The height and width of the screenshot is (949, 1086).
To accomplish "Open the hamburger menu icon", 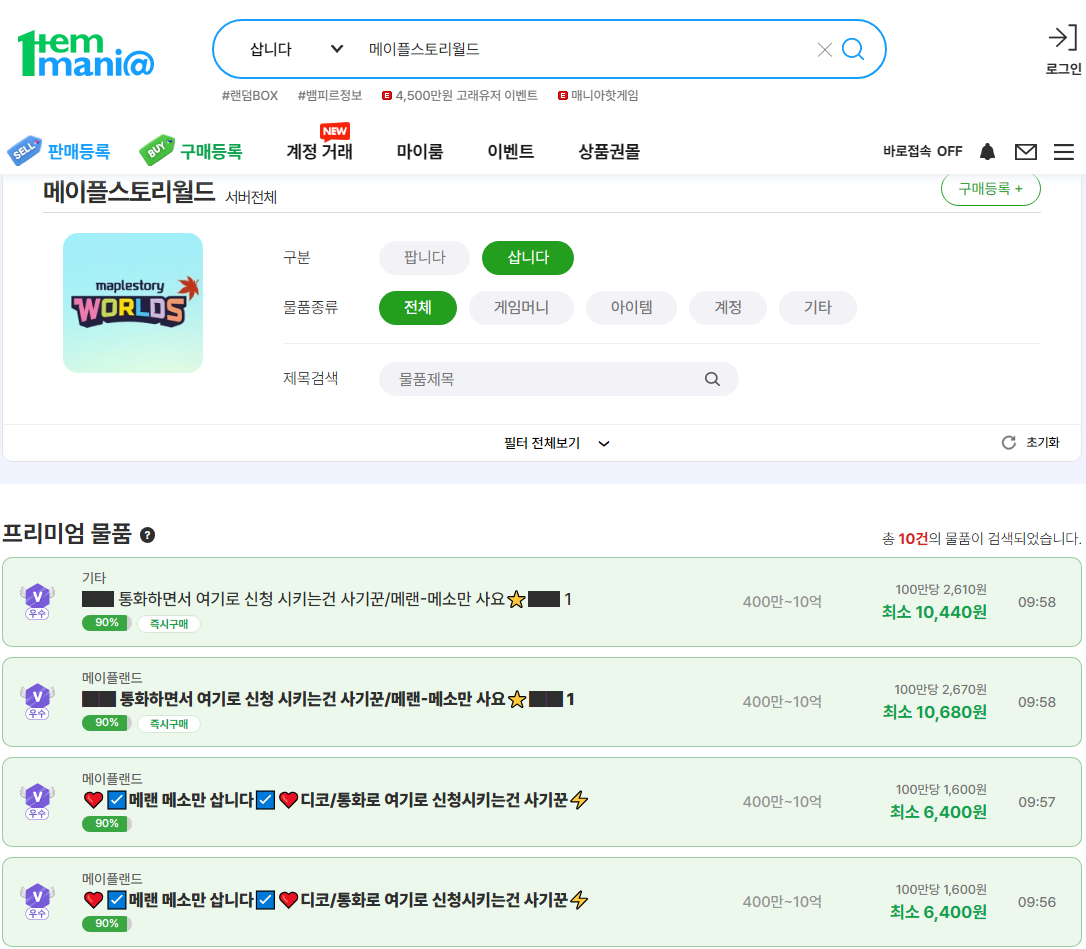I will [1064, 152].
